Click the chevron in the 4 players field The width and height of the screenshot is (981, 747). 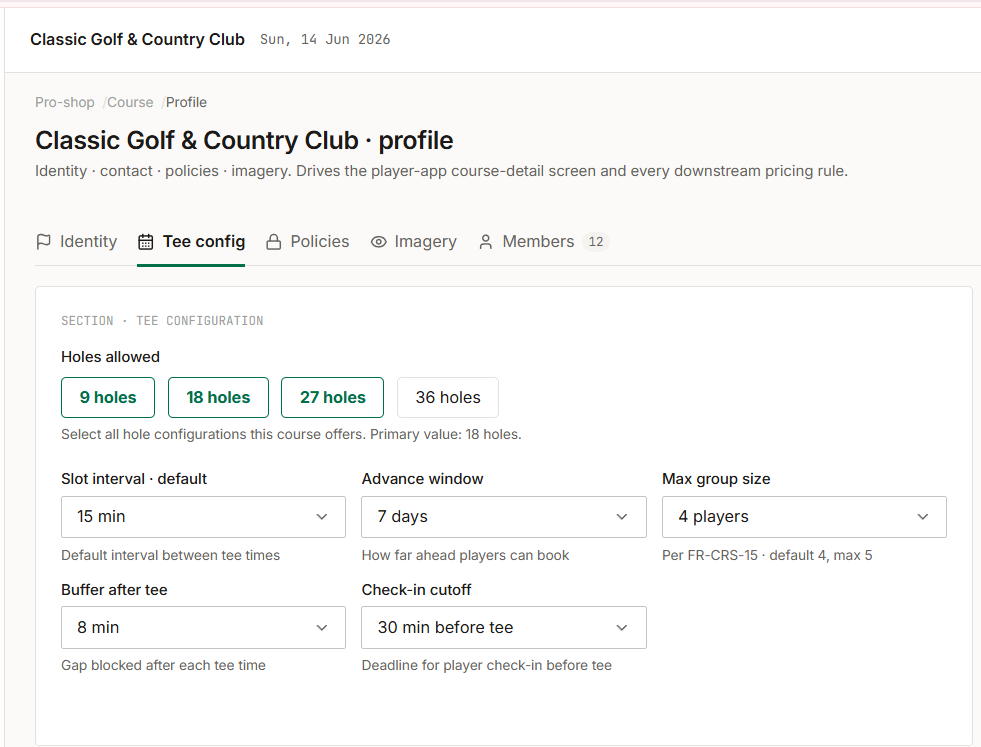(x=922, y=517)
